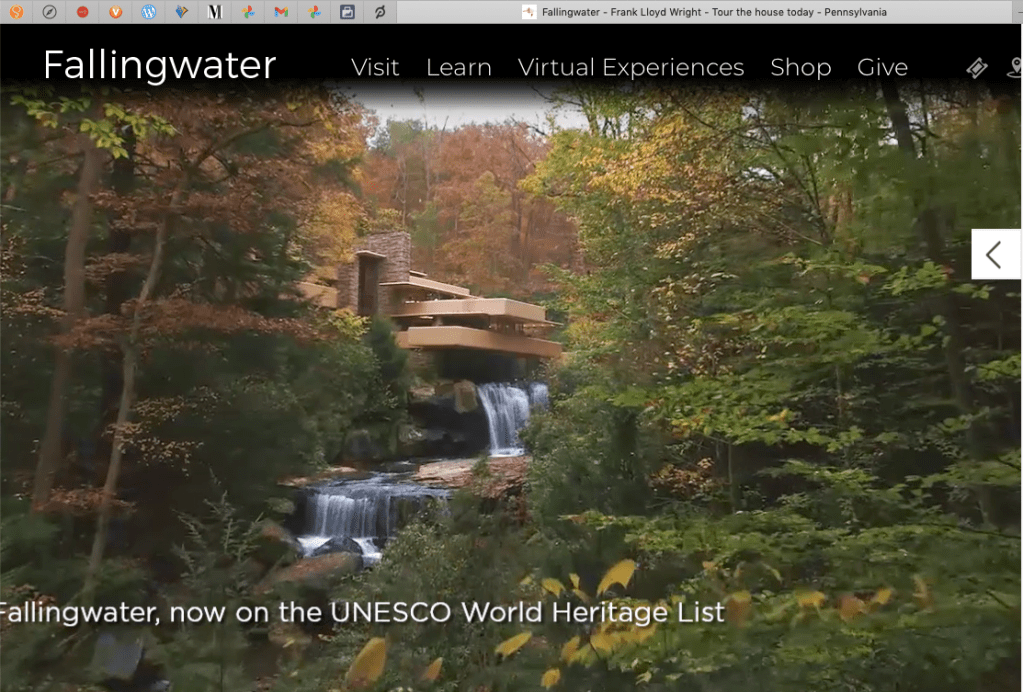The width and height of the screenshot is (1023, 692).
Task: Open the Virtual Experiences menu
Action: tap(631, 68)
